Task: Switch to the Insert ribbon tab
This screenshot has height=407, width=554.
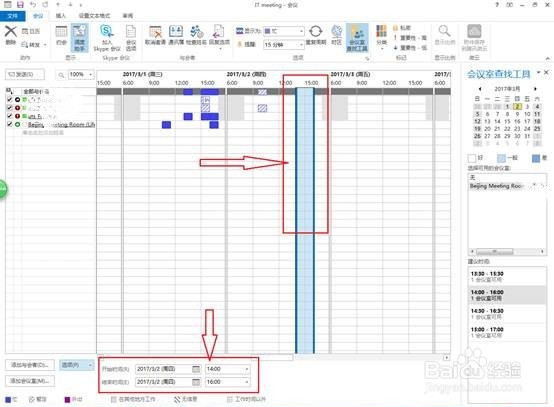Action: [x=60, y=16]
